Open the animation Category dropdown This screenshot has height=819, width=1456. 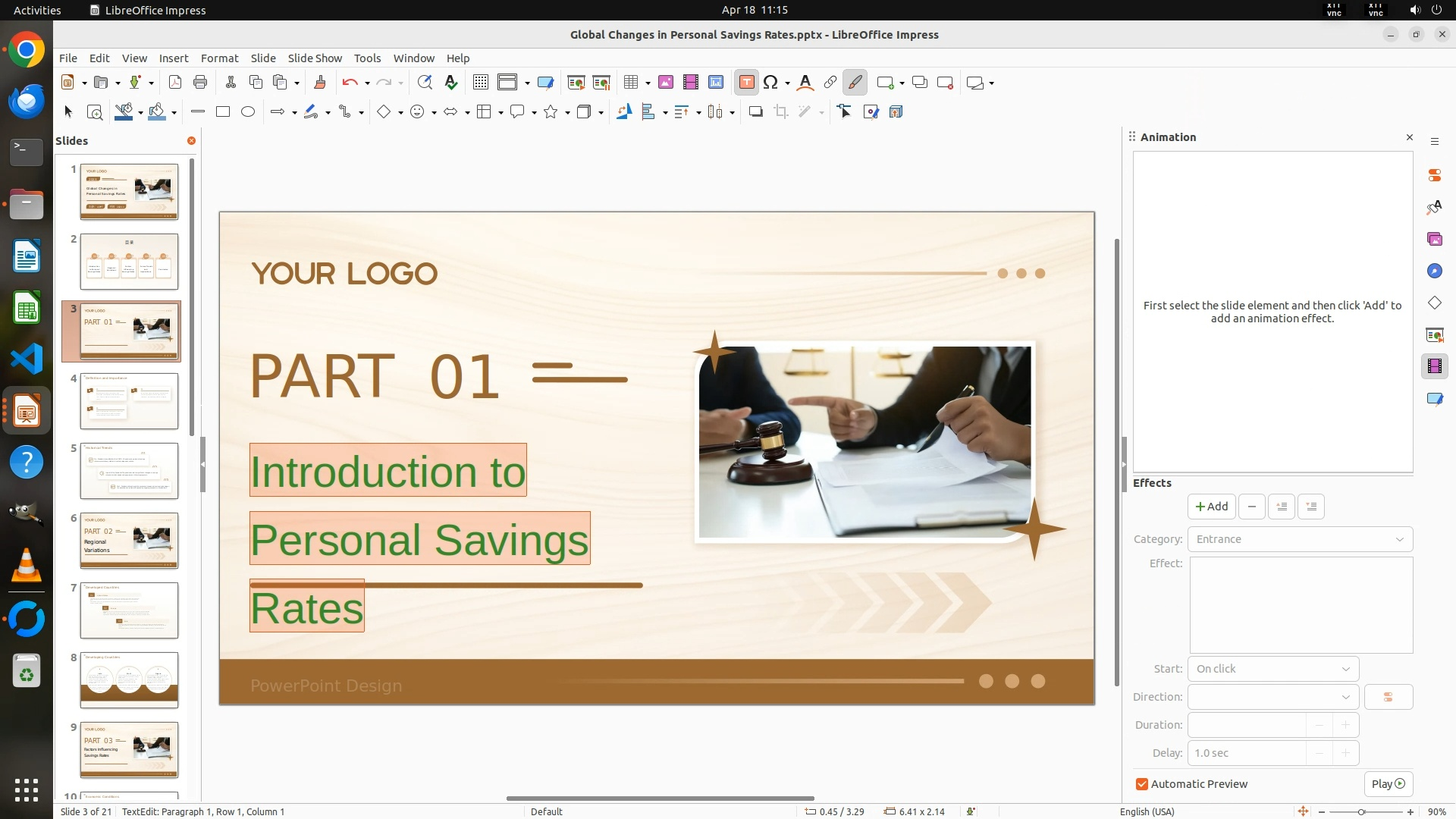pos(1300,539)
